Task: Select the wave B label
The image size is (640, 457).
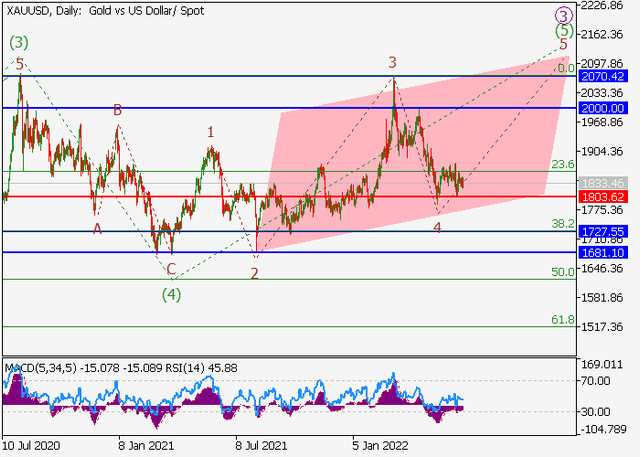Action: (x=117, y=110)
